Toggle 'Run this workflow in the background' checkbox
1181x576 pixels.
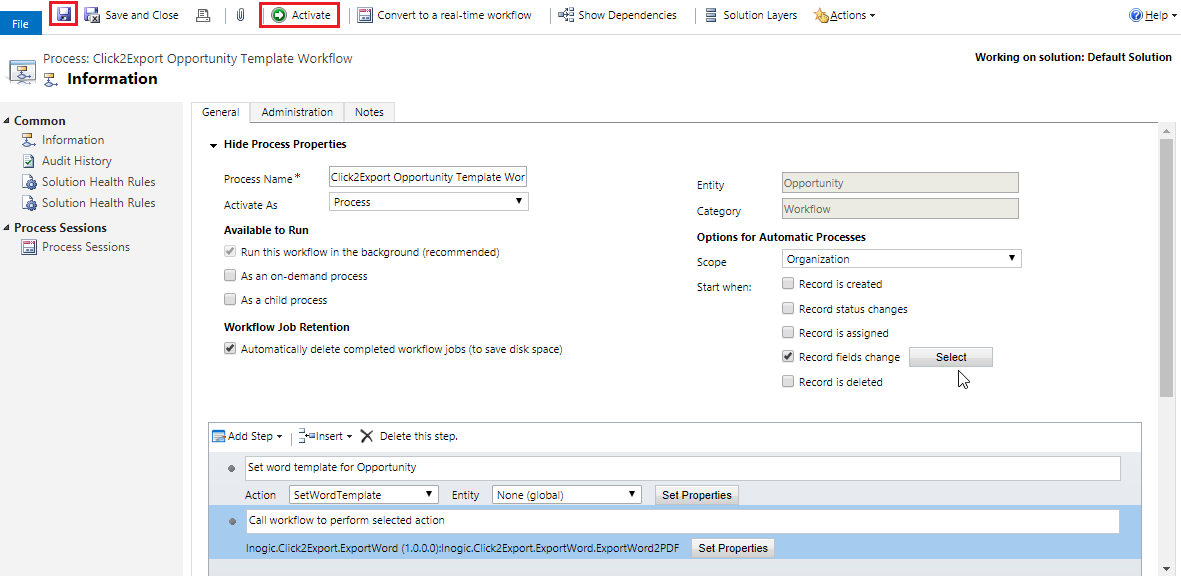tap(230, 252)
